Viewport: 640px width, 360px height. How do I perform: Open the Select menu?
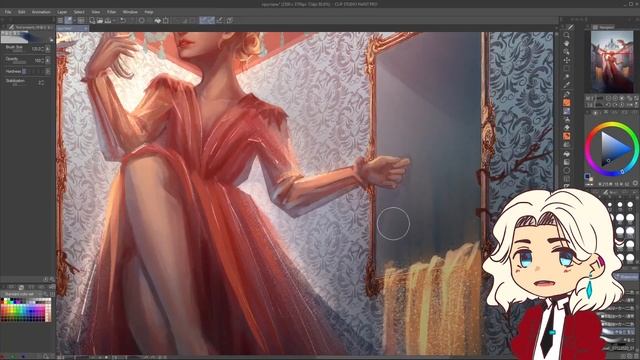79,12
